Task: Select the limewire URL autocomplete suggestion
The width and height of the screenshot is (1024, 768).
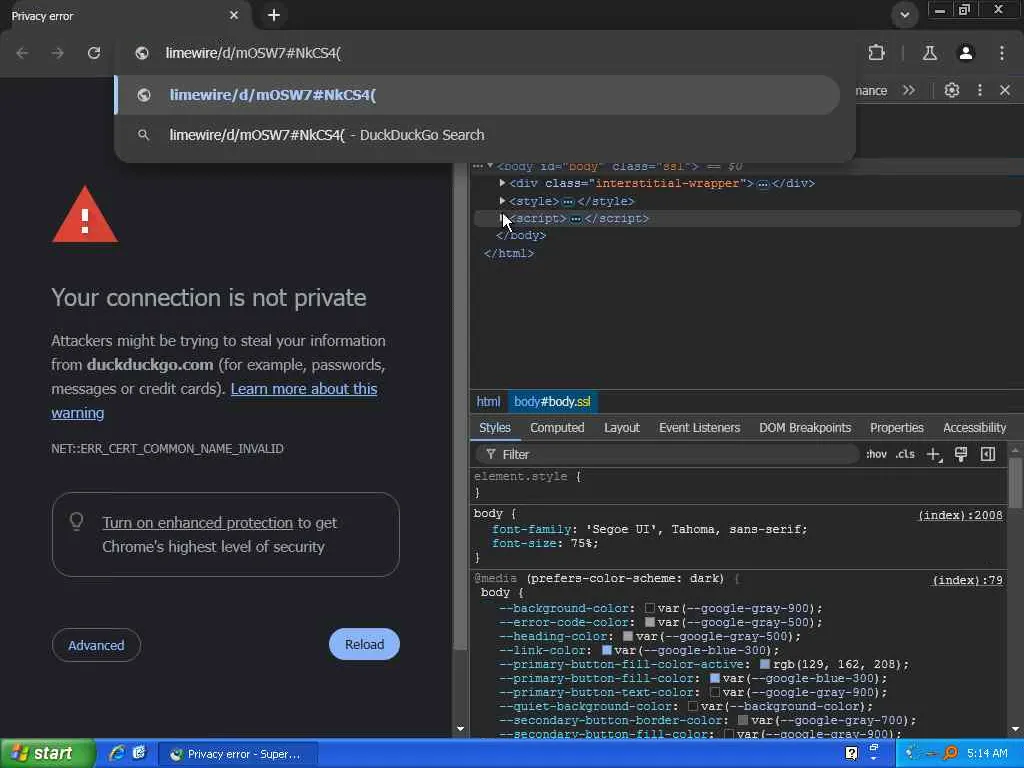Action: pyautogui.click(x=477, y=95)
